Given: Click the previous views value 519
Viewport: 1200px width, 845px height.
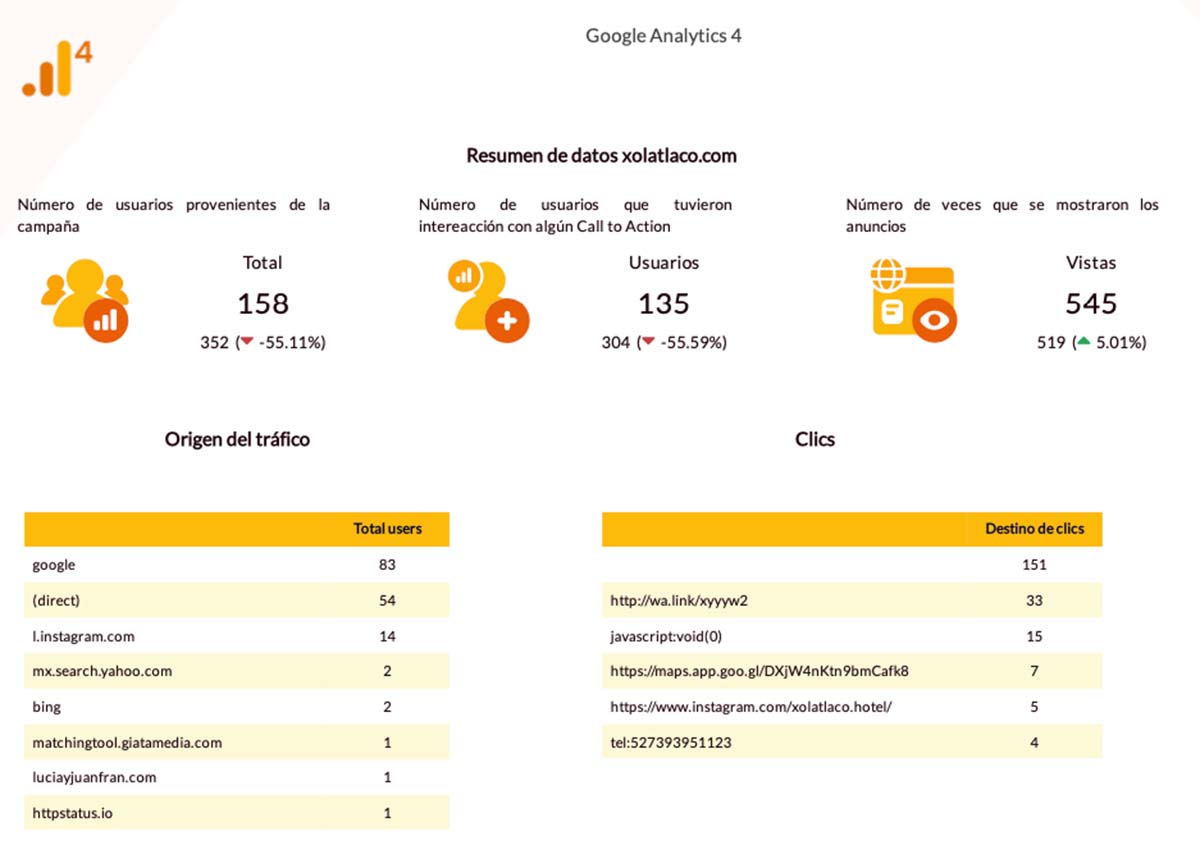Looking at the screenshot, I should click(x=1051, y=342).
